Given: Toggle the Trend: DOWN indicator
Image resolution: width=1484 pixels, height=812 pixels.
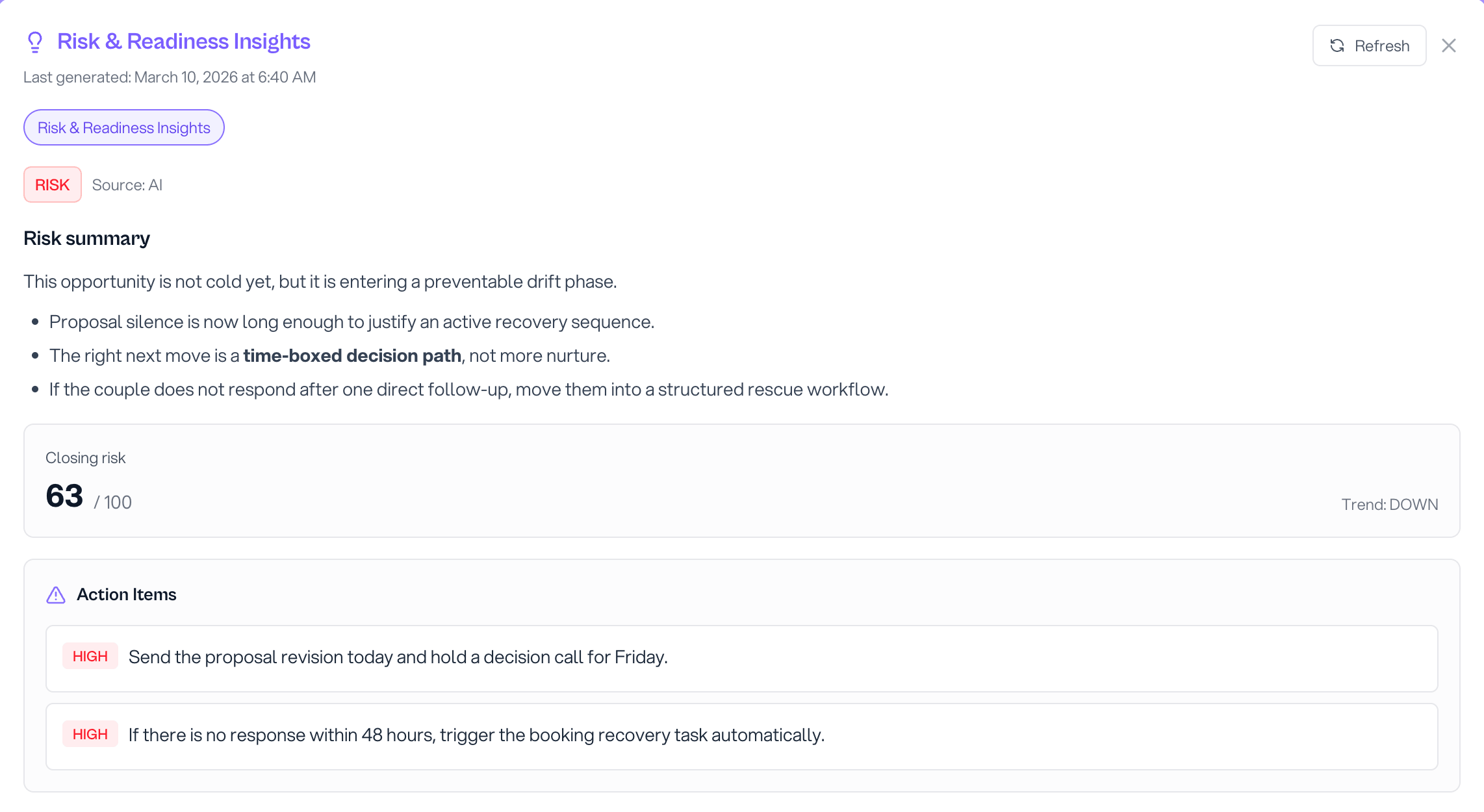Looking at the screenshot, I should click(x=1390, y=504).
